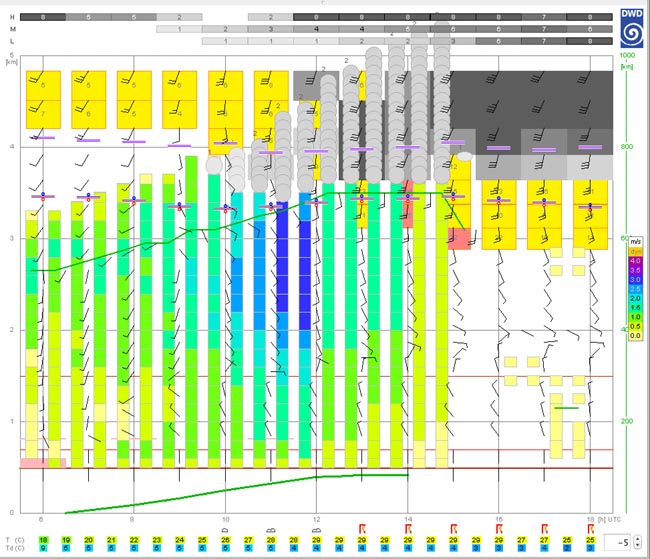Click temperature value 18 at 6 UTC
650x559 pixels.
pos(43,540)
